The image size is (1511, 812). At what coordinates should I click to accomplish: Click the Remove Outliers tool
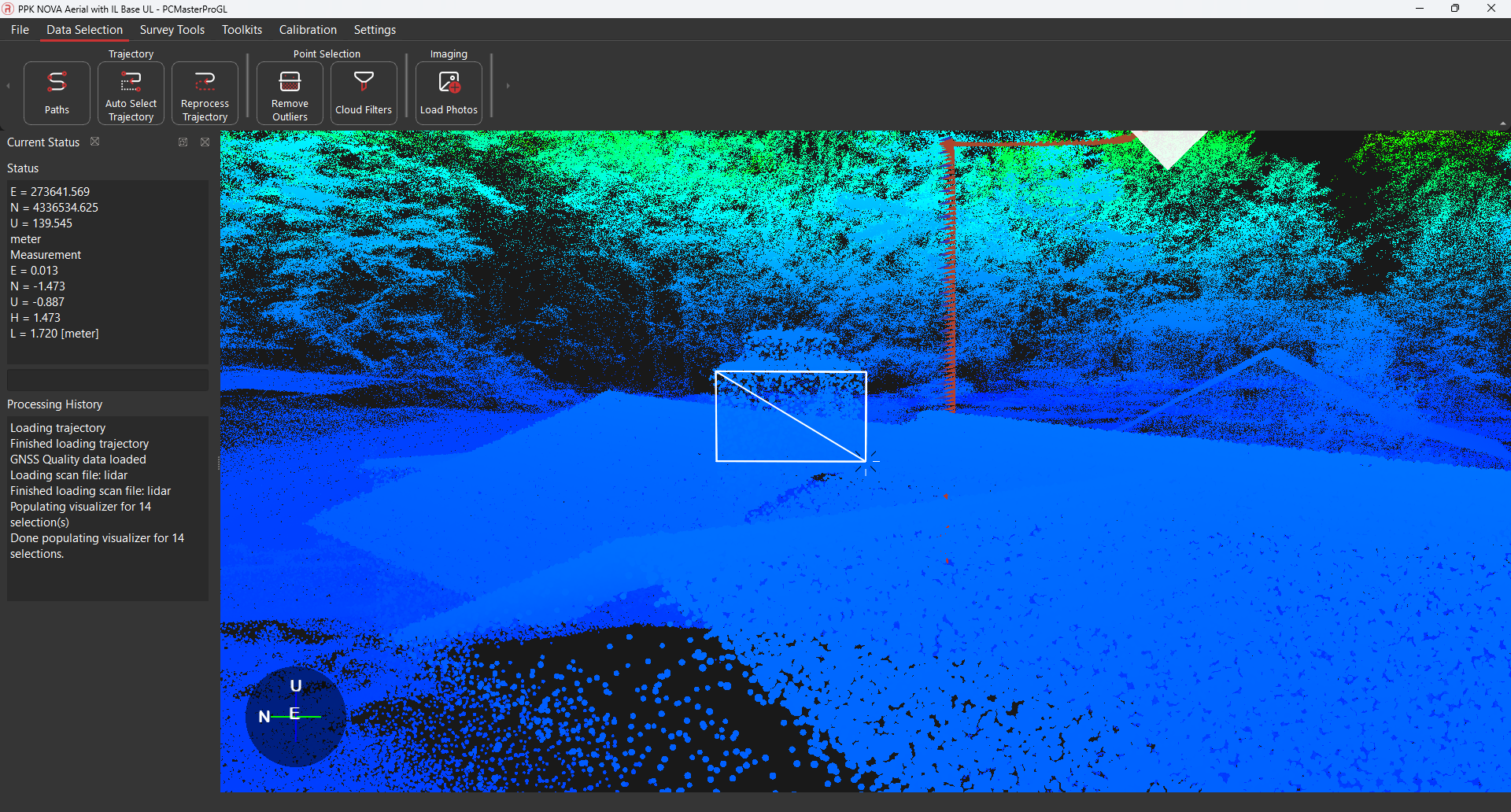pos(290,93)
